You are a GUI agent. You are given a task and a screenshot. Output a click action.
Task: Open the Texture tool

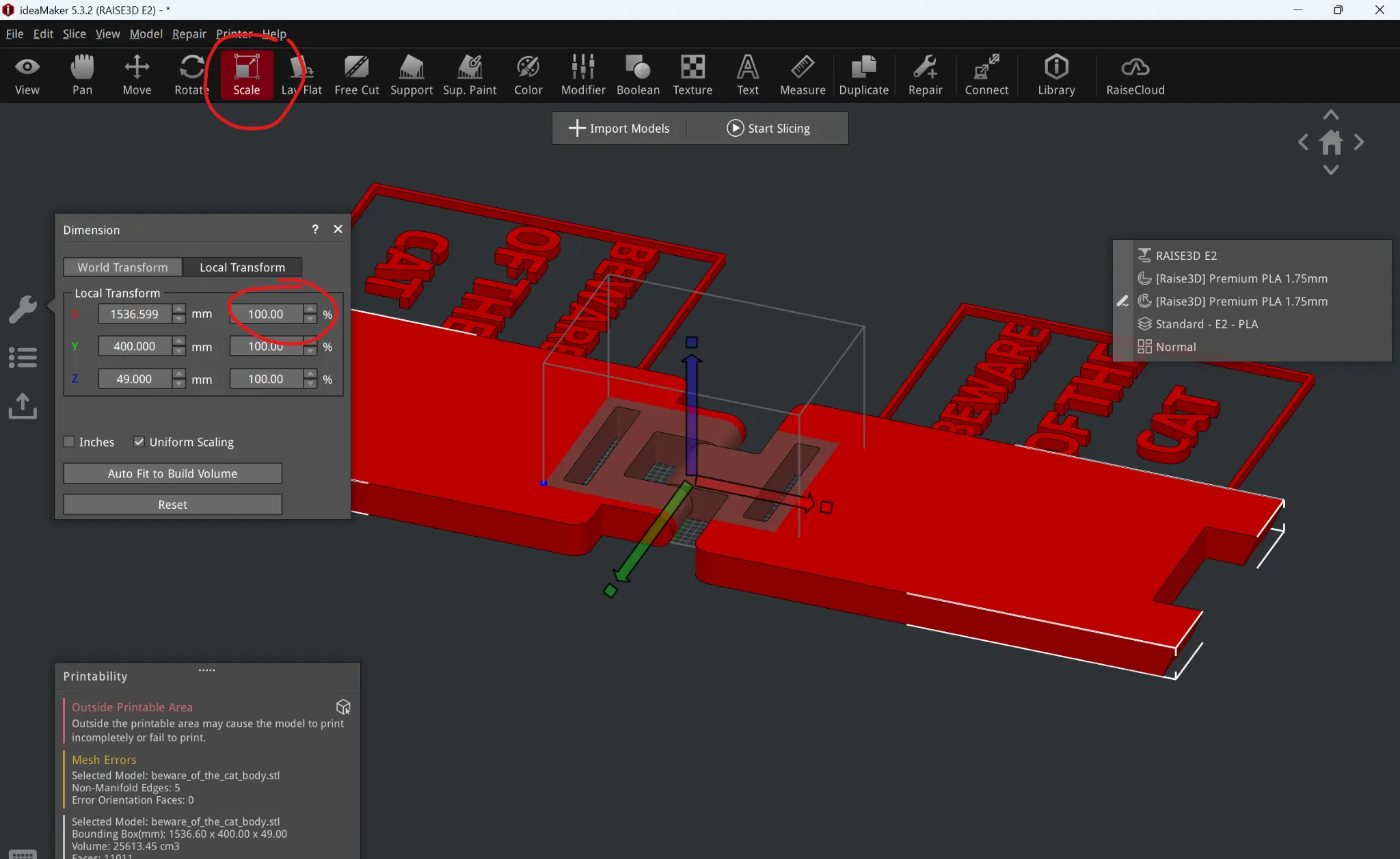coord(692,75)
